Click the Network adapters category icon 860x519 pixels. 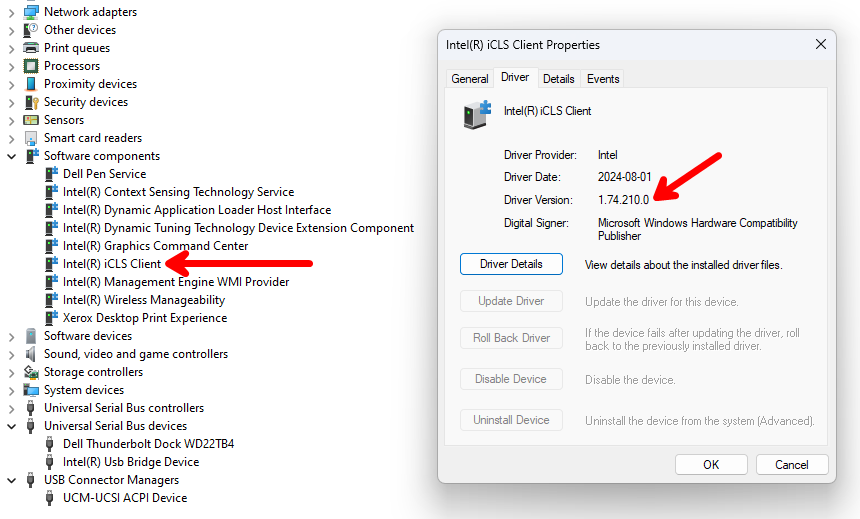31,12
